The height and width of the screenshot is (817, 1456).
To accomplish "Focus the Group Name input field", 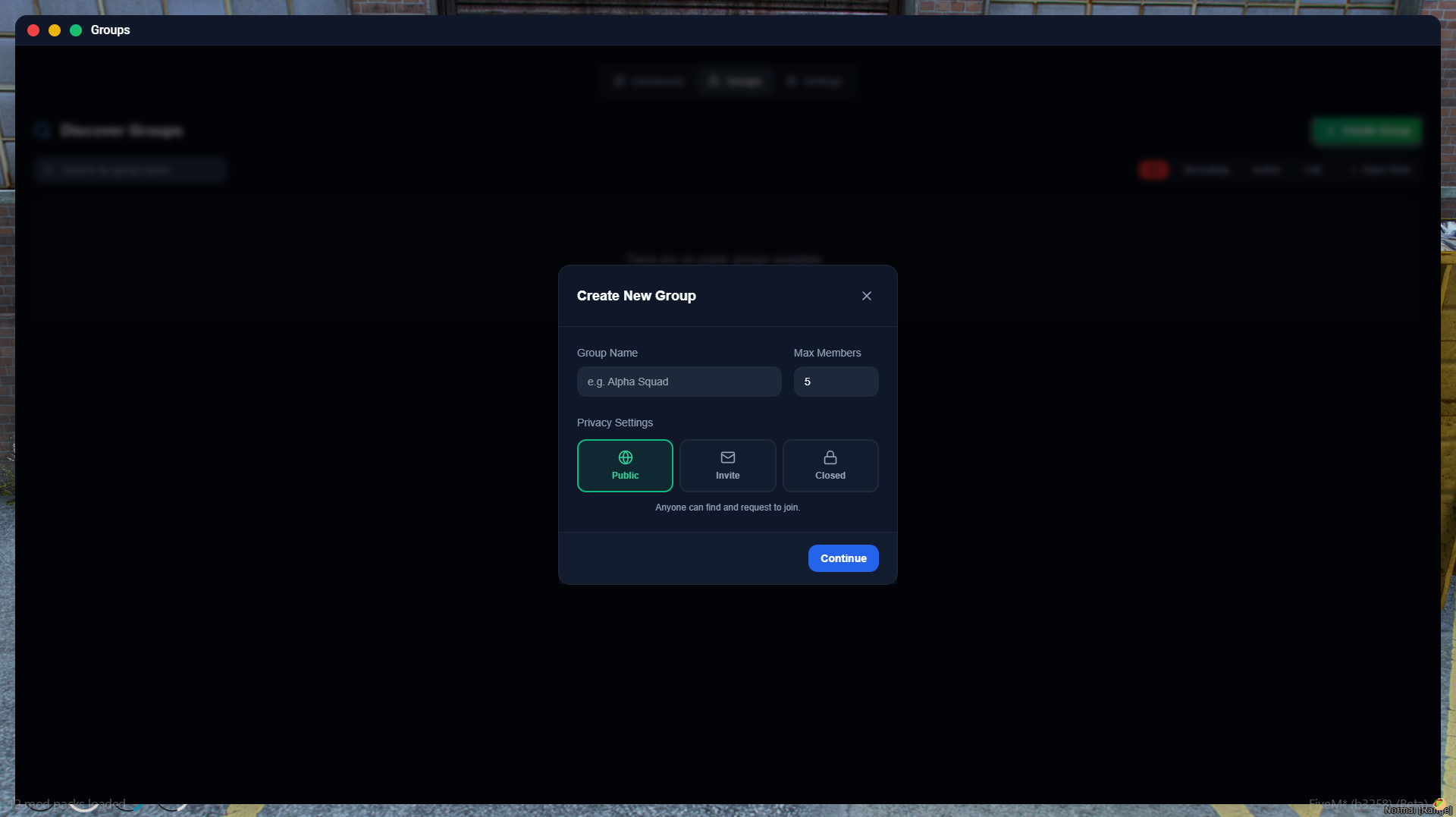I will coord(679,382).
